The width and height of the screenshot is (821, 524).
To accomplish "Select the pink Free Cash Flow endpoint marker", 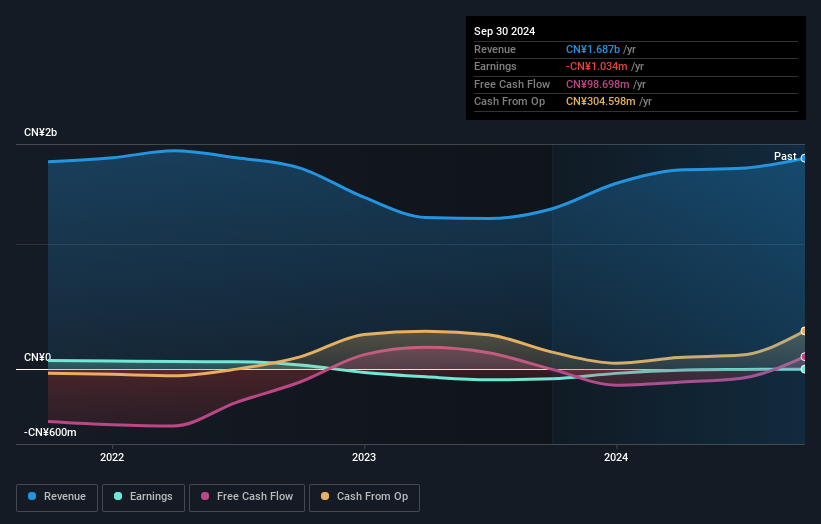I will click(x=804, y=357).
